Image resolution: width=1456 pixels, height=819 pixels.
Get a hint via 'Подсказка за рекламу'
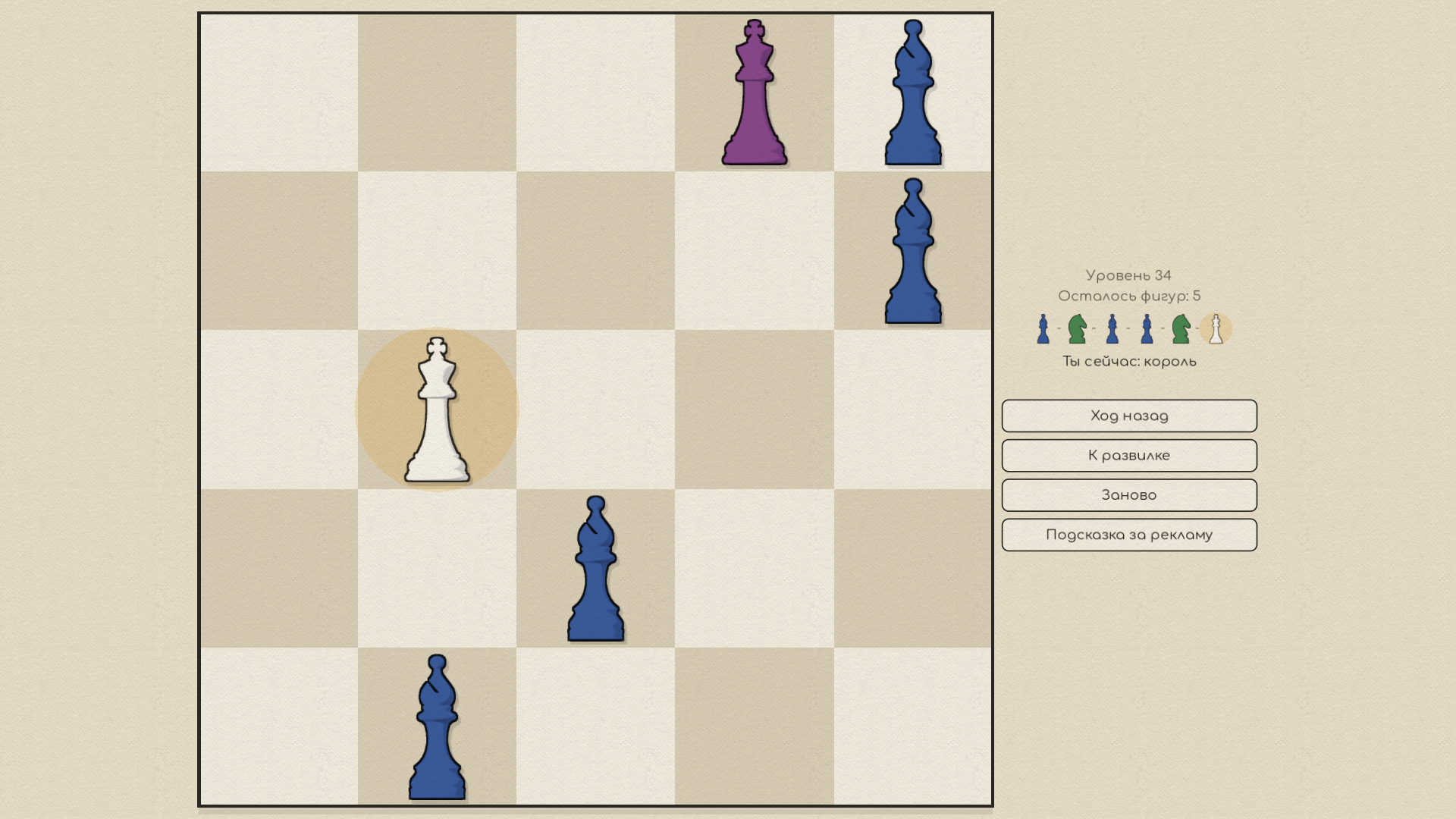tap(1129, 535)
